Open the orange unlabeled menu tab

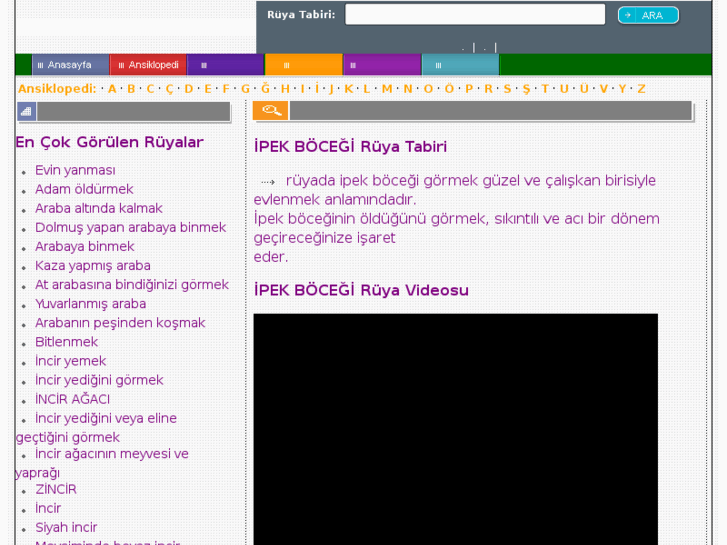304,65
